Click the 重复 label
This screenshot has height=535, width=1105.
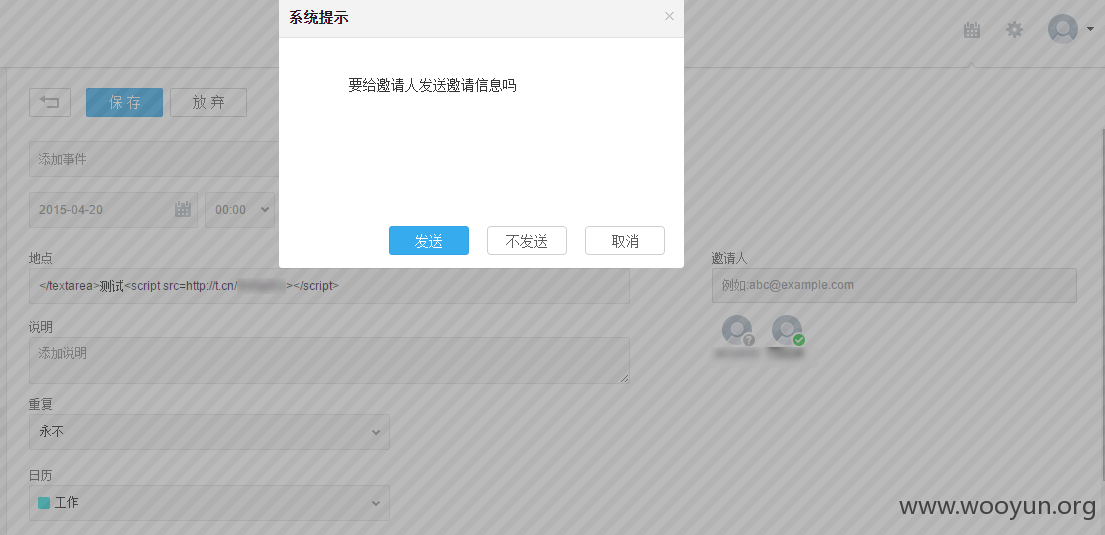tap(41, 405)
